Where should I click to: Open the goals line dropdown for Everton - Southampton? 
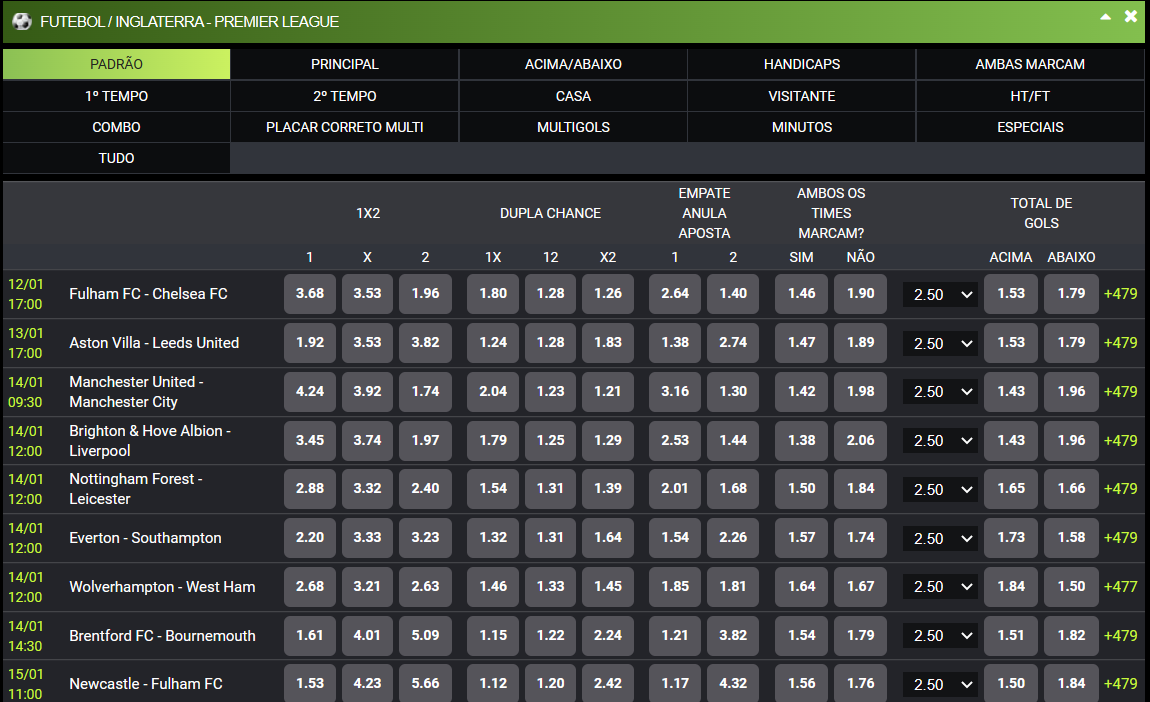(x=942, y=538)
